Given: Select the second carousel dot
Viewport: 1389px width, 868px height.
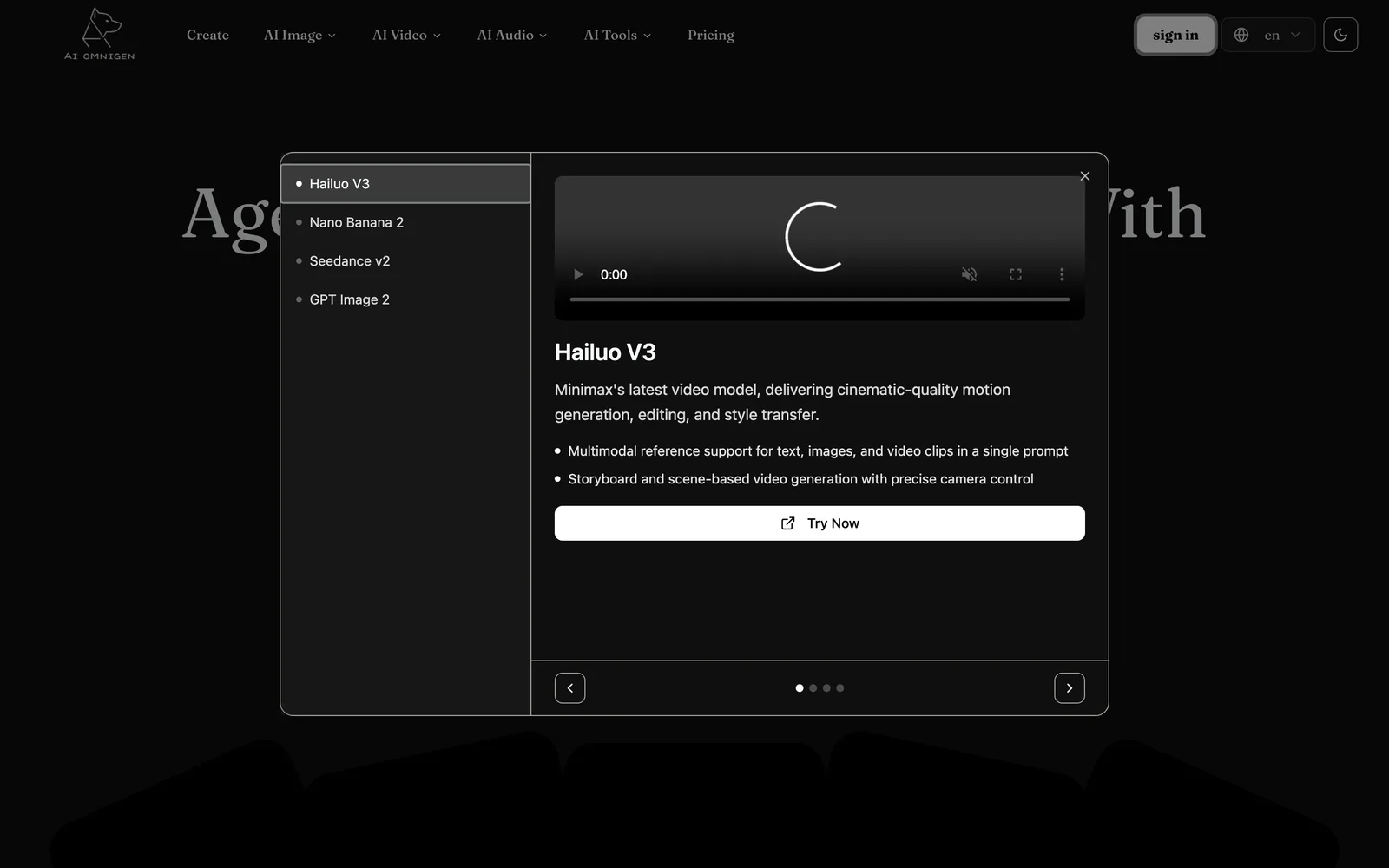Looking at the screenshot, I should 813,688.
